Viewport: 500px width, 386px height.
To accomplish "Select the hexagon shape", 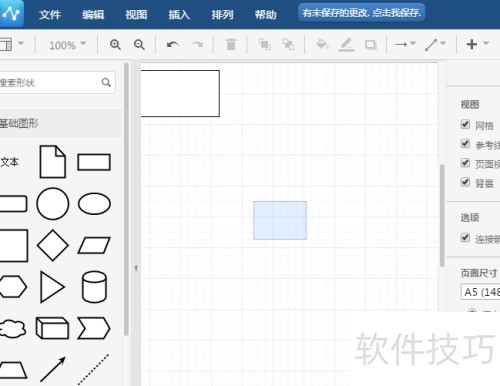I will (x=13, y=287).
